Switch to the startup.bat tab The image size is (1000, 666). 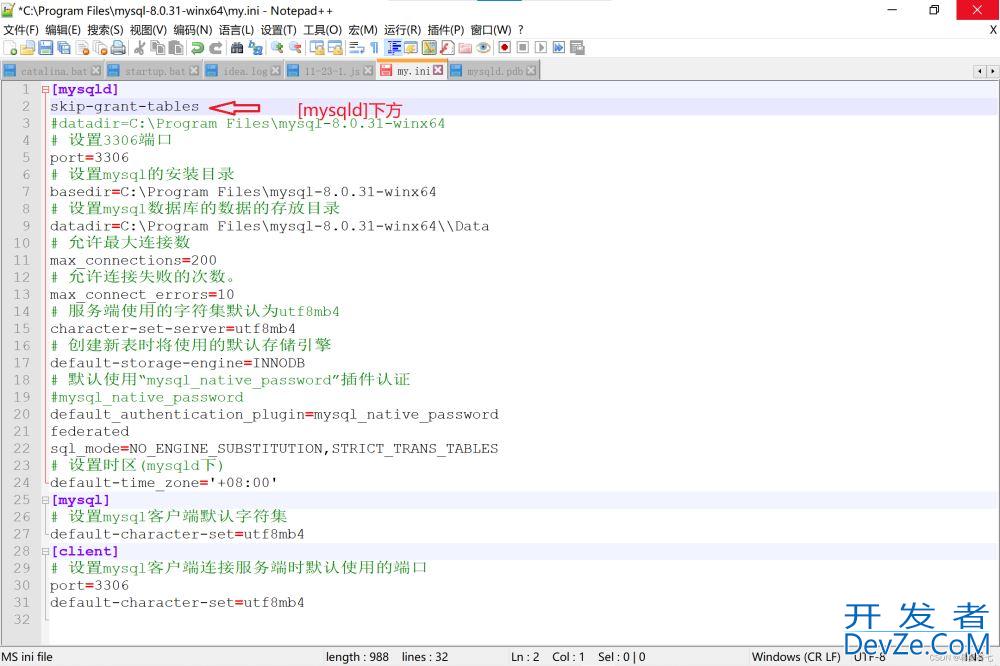point(153,71)
